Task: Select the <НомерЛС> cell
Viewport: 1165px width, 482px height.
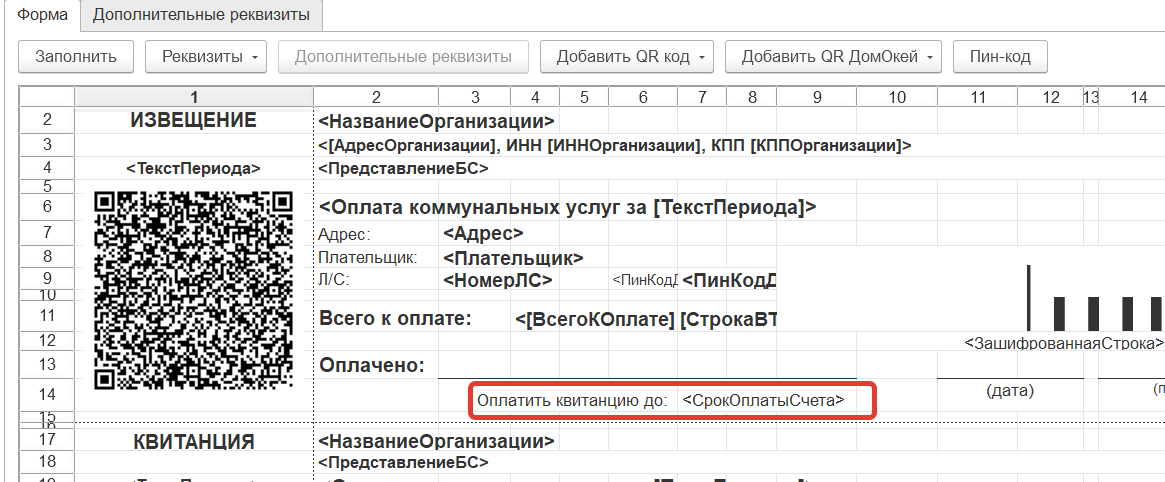Action: pos(498,280)
